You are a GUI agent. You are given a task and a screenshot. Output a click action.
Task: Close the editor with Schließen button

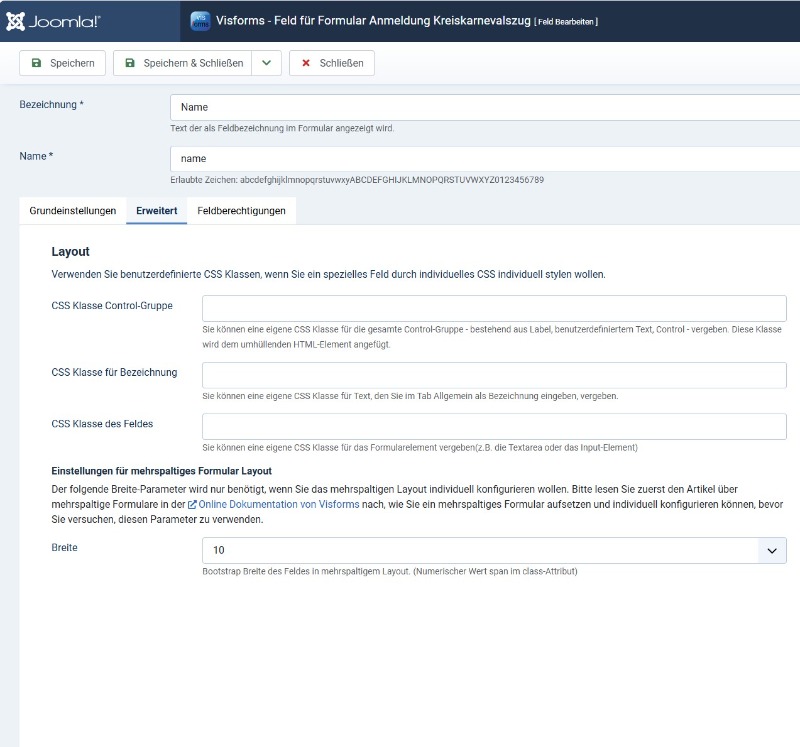[x=332, y=63]
